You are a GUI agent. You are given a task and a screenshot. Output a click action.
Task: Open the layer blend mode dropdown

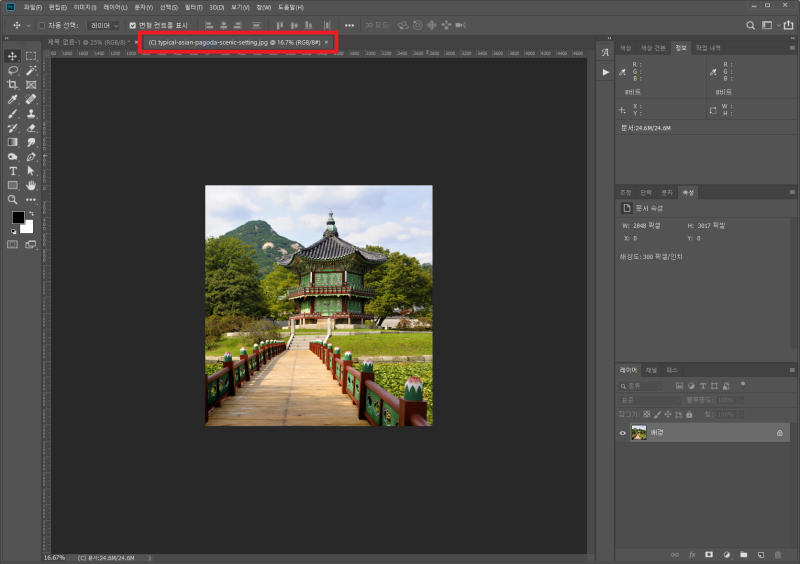649,400
